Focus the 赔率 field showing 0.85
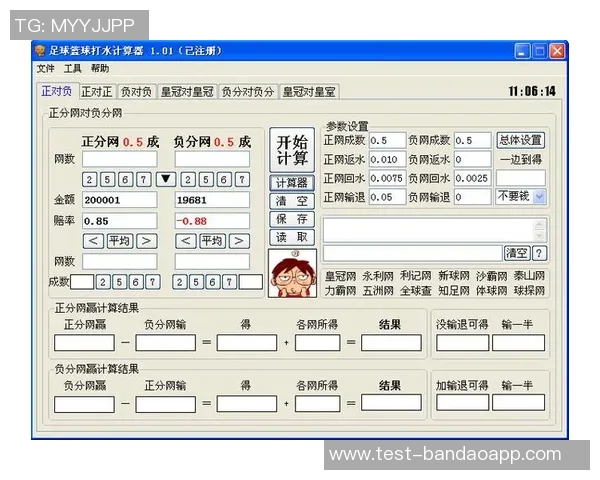 tap(120, 221)
